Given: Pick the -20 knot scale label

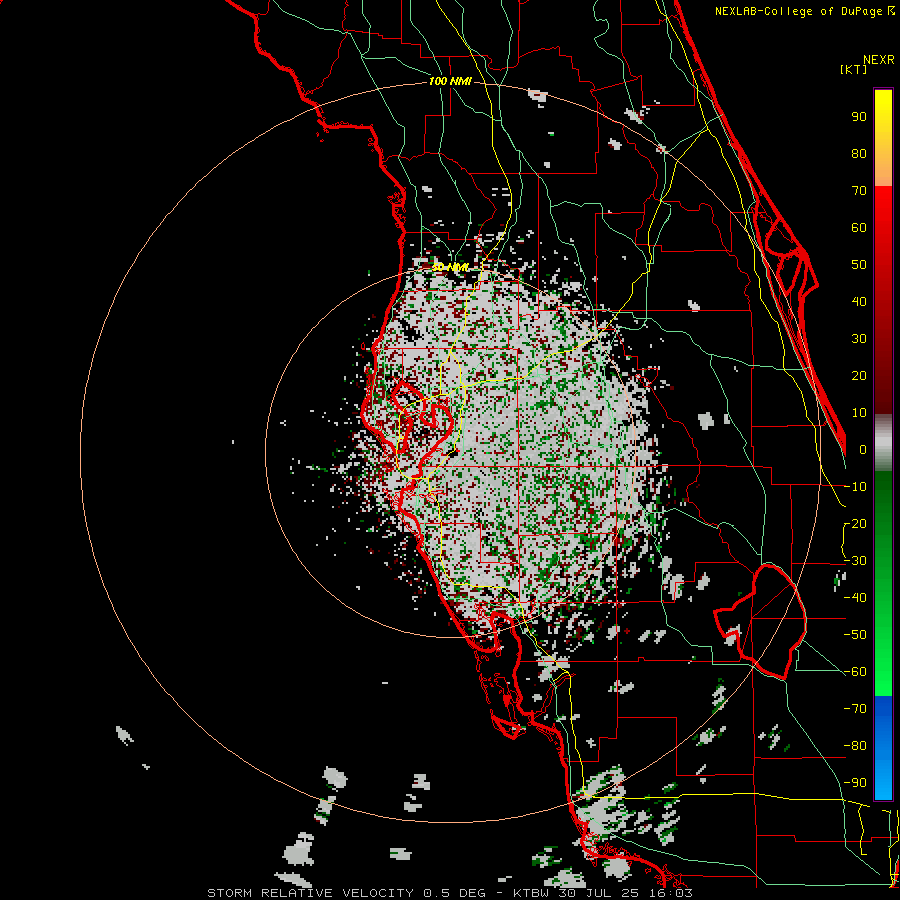Looking at the screenshot, I should click(x=855, y=524).
